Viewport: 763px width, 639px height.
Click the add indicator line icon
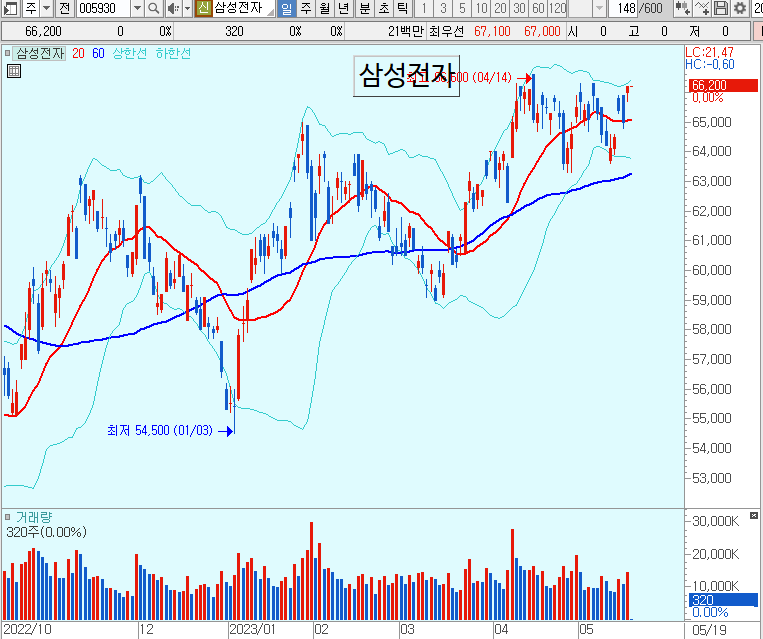[x=702, y=8]
